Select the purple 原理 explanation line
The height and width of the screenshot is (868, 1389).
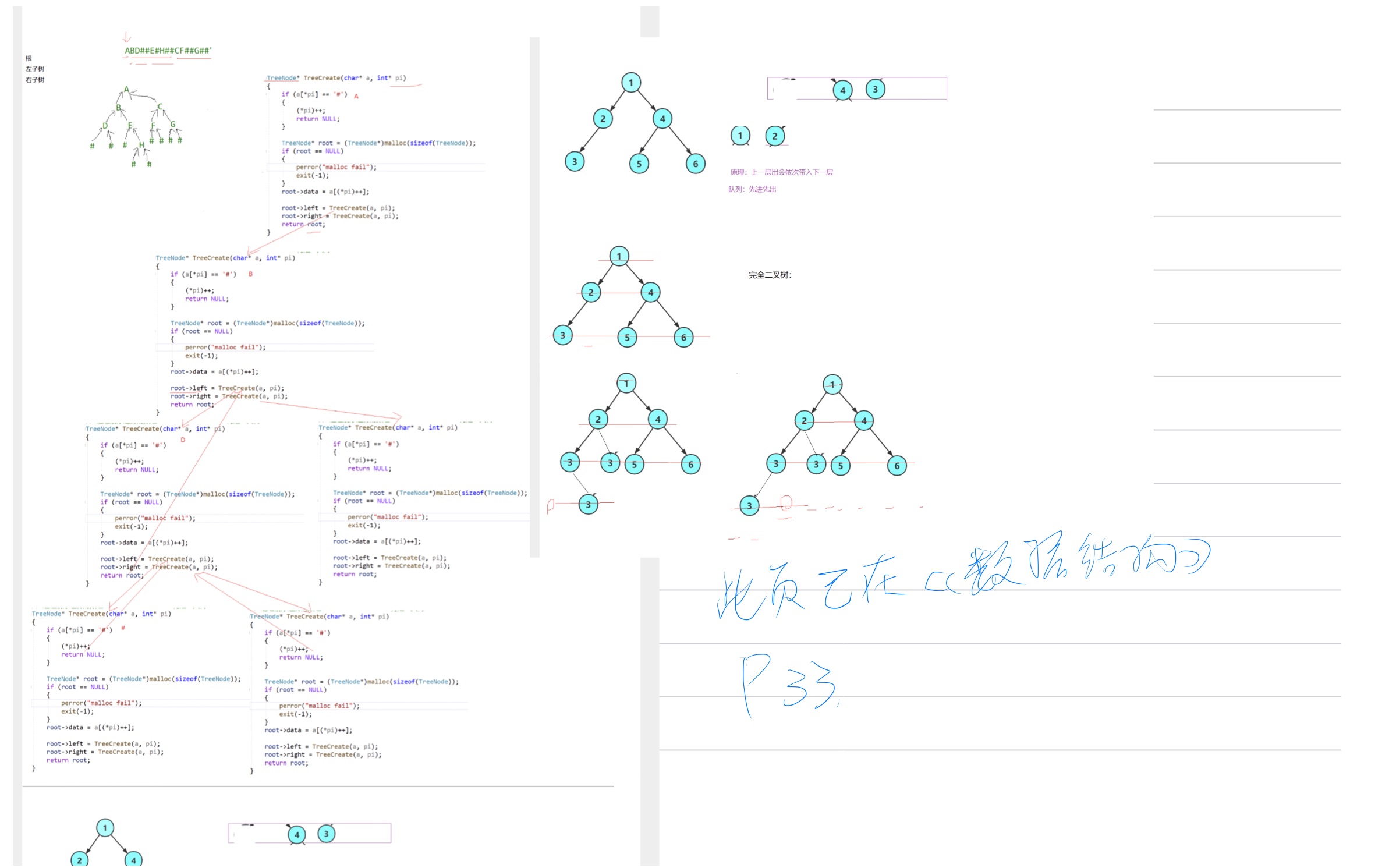[781, 172]
